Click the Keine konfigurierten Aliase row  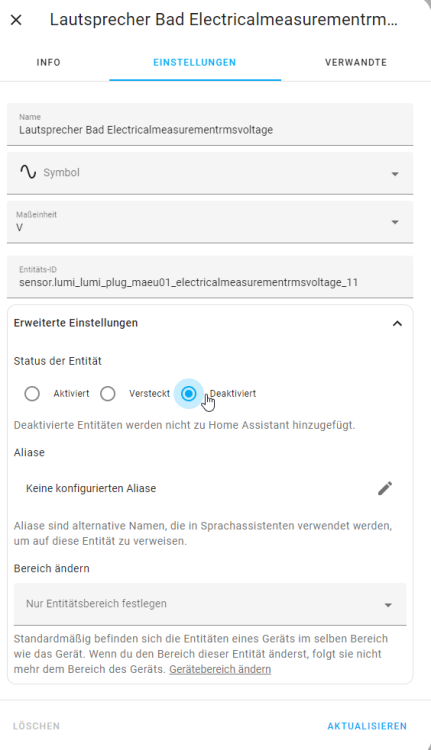(x=210, y=488)
